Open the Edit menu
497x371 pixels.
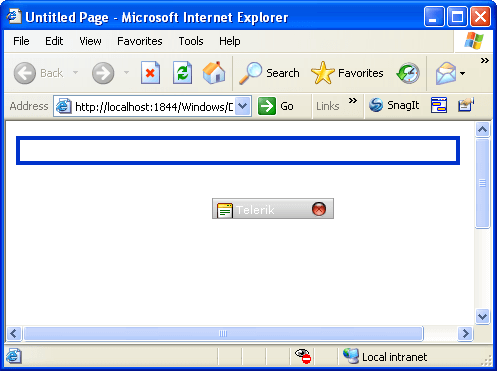click(x=54, y=41)
